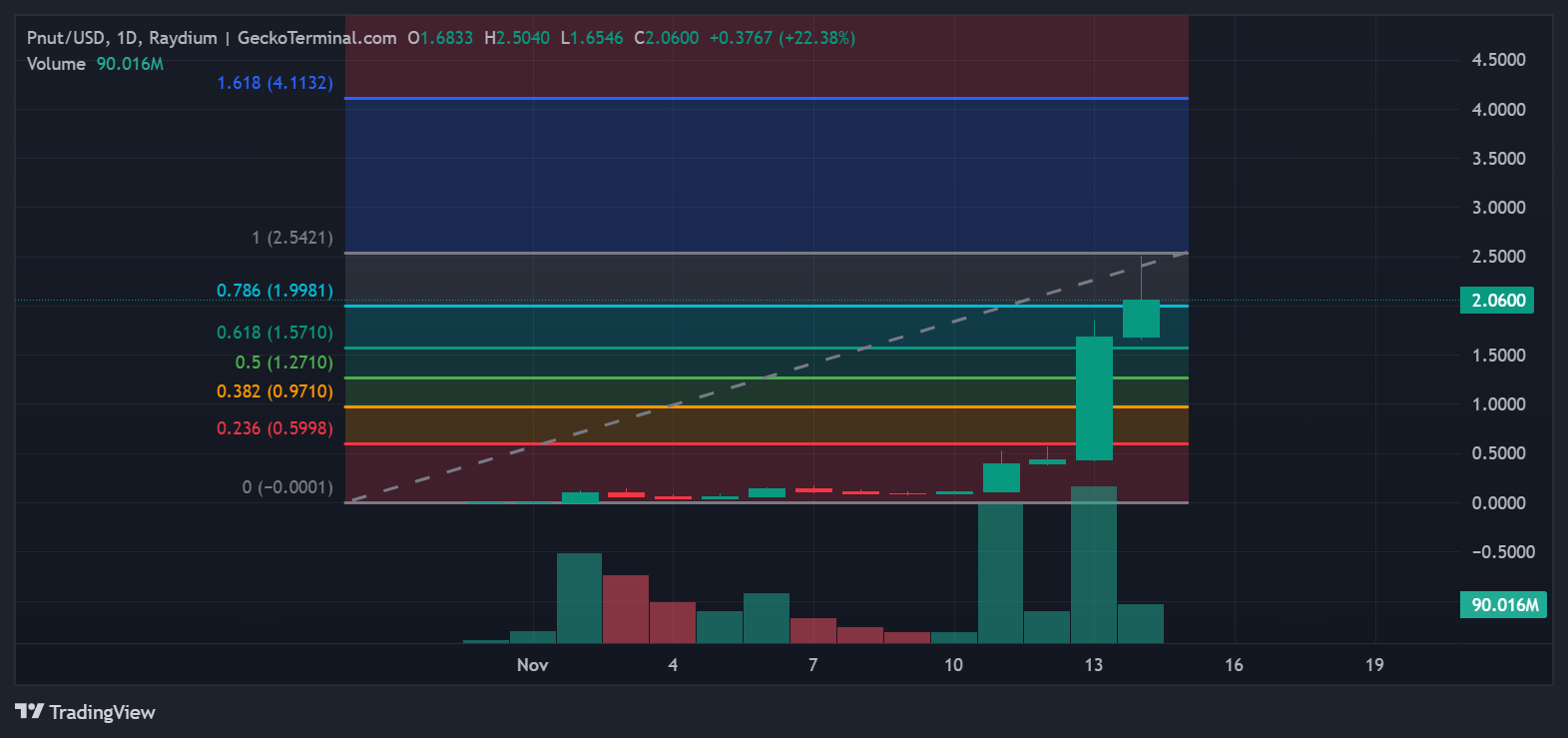Image resolution: width=1568 pixels, height=738 pixels.
Task: Click the 0.5000 price axis label
Action: point(1499,453)
